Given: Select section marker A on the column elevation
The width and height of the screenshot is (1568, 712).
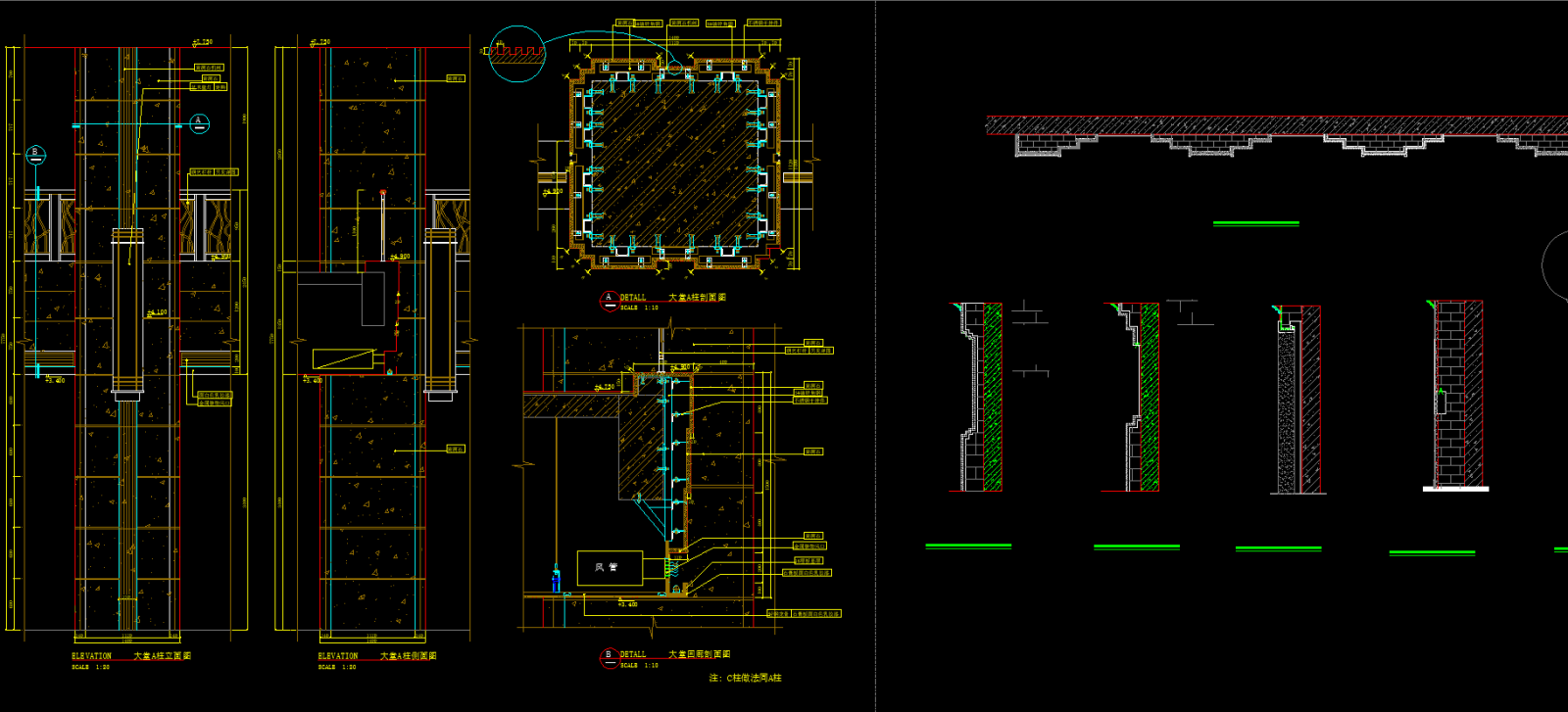Looking at the screenshot, I should tap(199, 123).
